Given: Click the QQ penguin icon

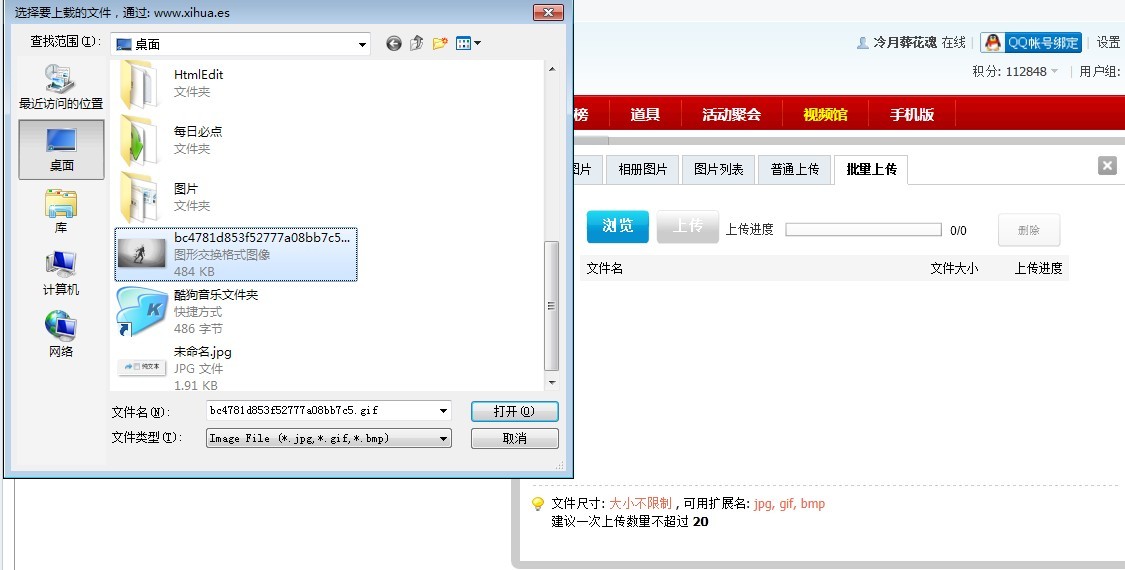Looking at the screenshot, I should pyautogui.click(x=992, y=42).
